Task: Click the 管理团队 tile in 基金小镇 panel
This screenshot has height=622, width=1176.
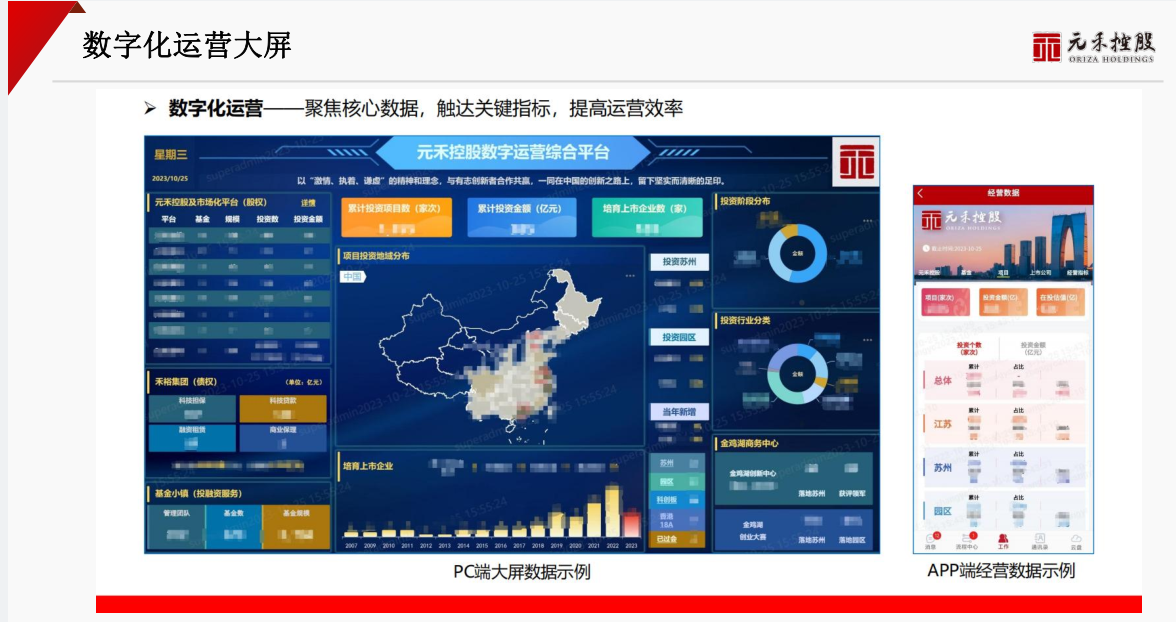Action: pos(177,527)
